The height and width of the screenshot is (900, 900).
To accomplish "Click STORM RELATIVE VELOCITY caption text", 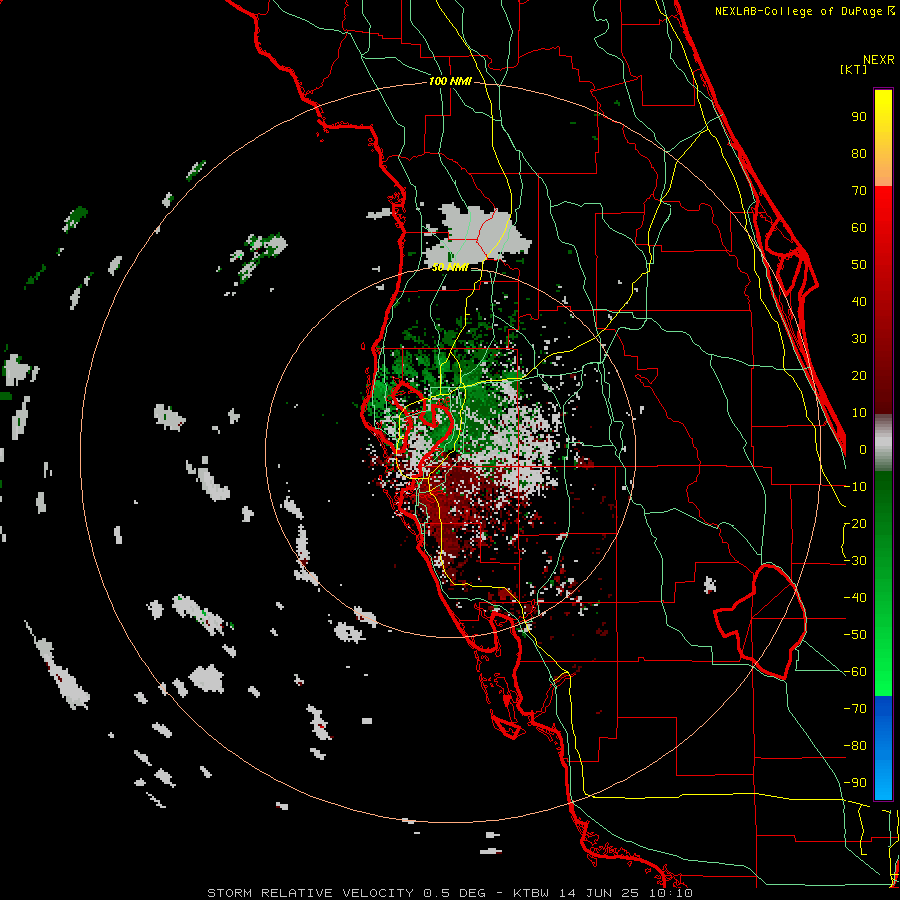I will coord(313,893).
